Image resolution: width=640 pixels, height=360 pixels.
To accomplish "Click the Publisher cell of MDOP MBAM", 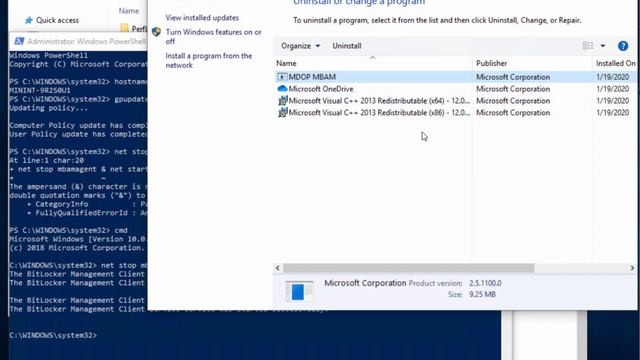I will [x=513, y=77].
